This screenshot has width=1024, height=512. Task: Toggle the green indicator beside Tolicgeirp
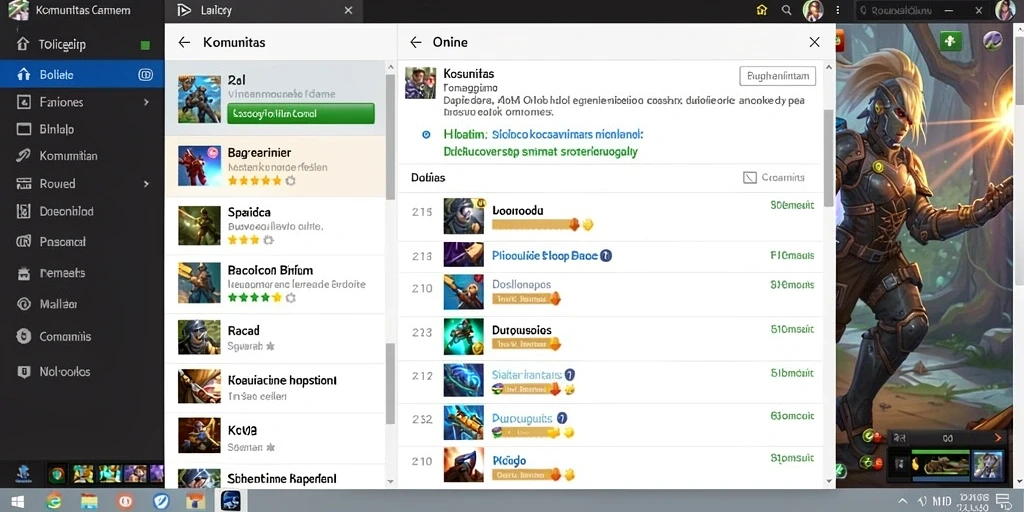click(145, 45)
